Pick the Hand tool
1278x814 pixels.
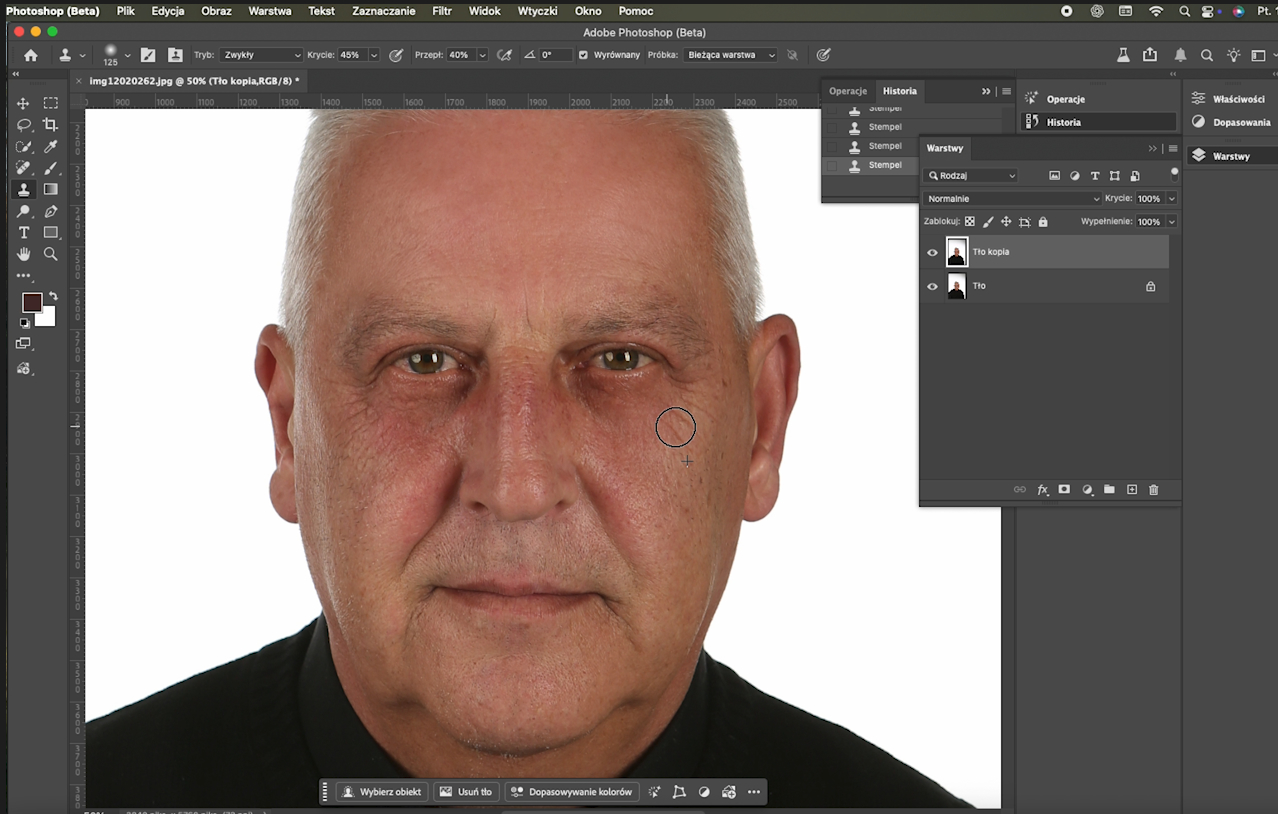point(23,254)
